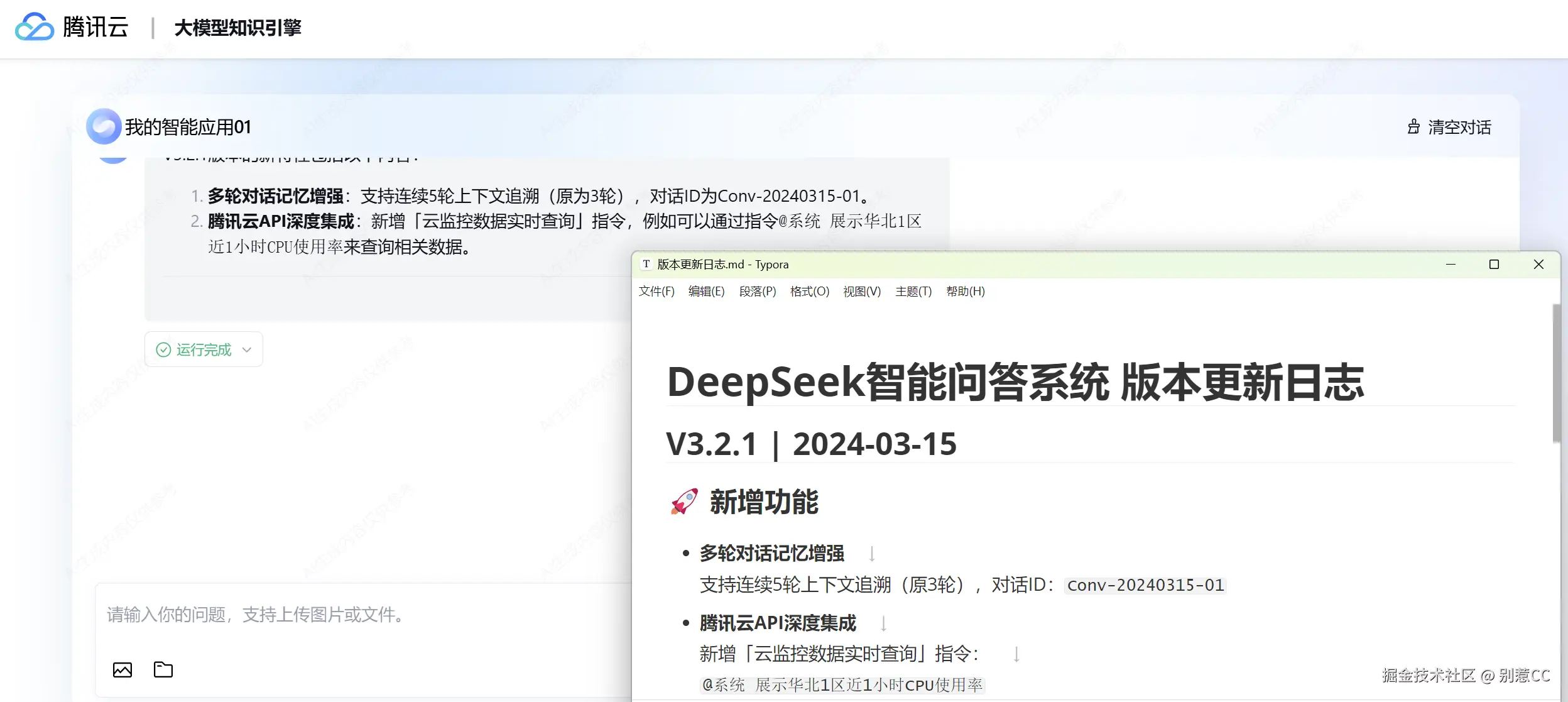
Task: Maximize the Typora window
Action: pos(1494,265)
